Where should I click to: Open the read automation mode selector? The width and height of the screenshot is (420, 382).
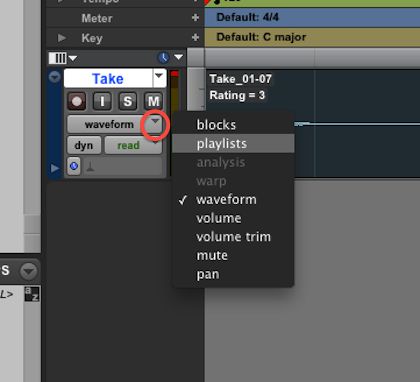pos(133,145)
